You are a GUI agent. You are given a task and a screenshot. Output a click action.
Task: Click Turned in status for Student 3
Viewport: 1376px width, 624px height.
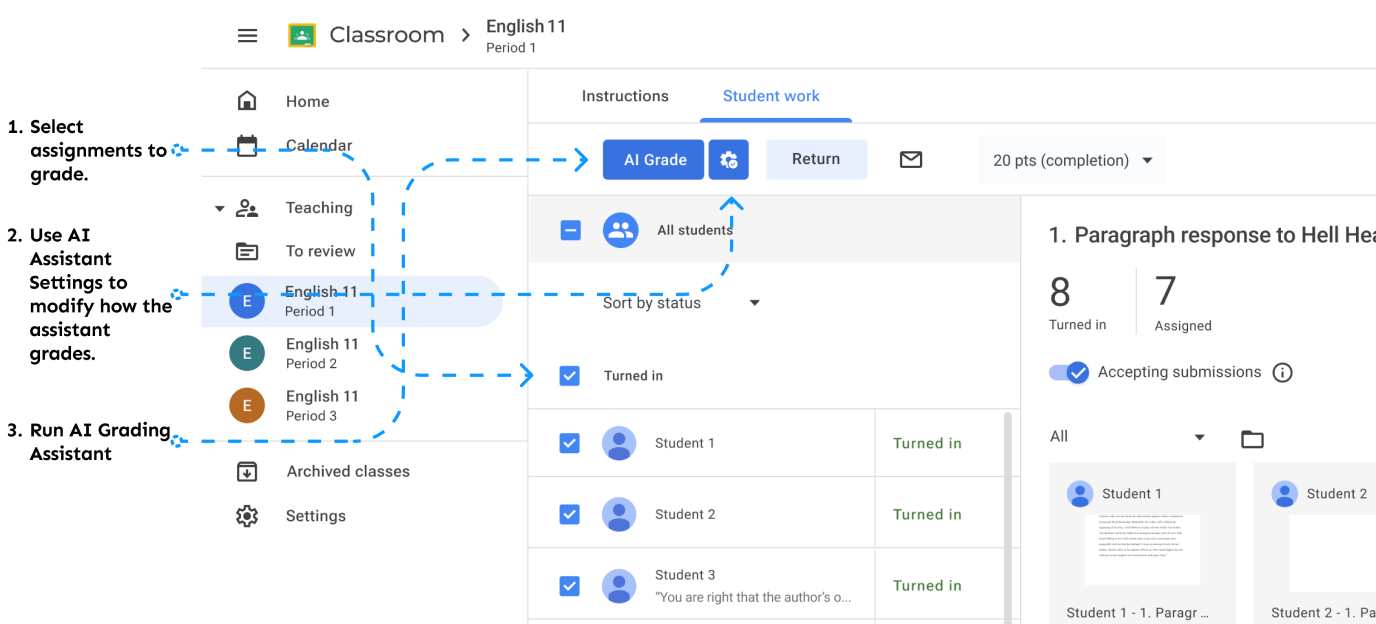click(x=927, y=586)
